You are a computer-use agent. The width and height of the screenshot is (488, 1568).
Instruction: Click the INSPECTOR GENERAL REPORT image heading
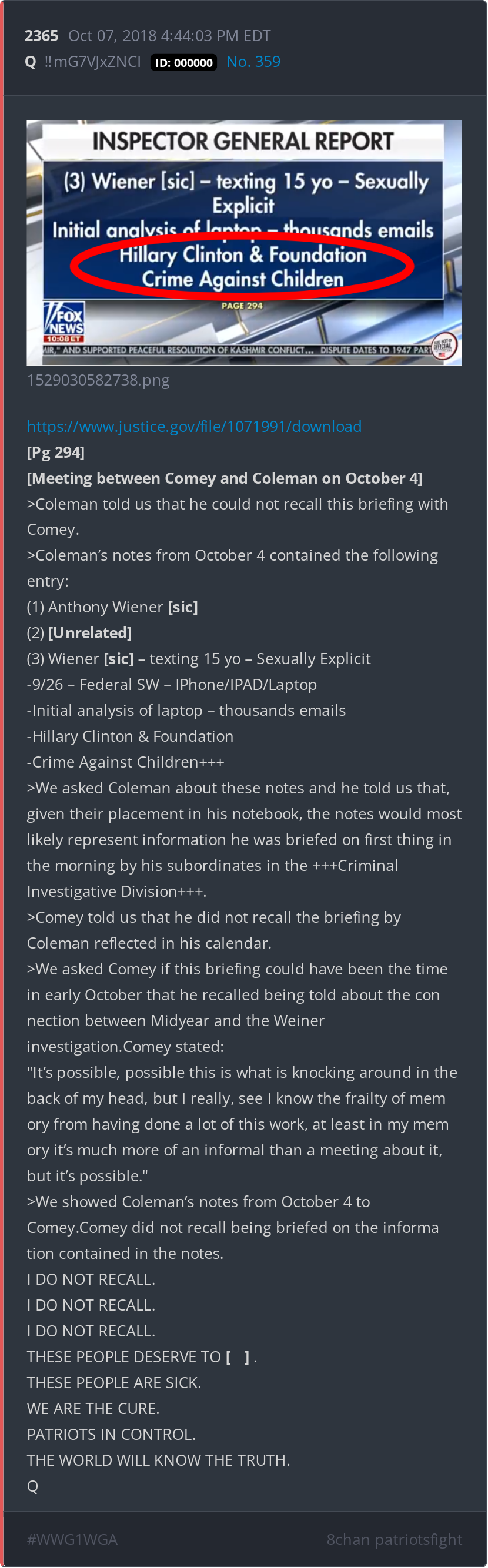click(x=242, y=141)
